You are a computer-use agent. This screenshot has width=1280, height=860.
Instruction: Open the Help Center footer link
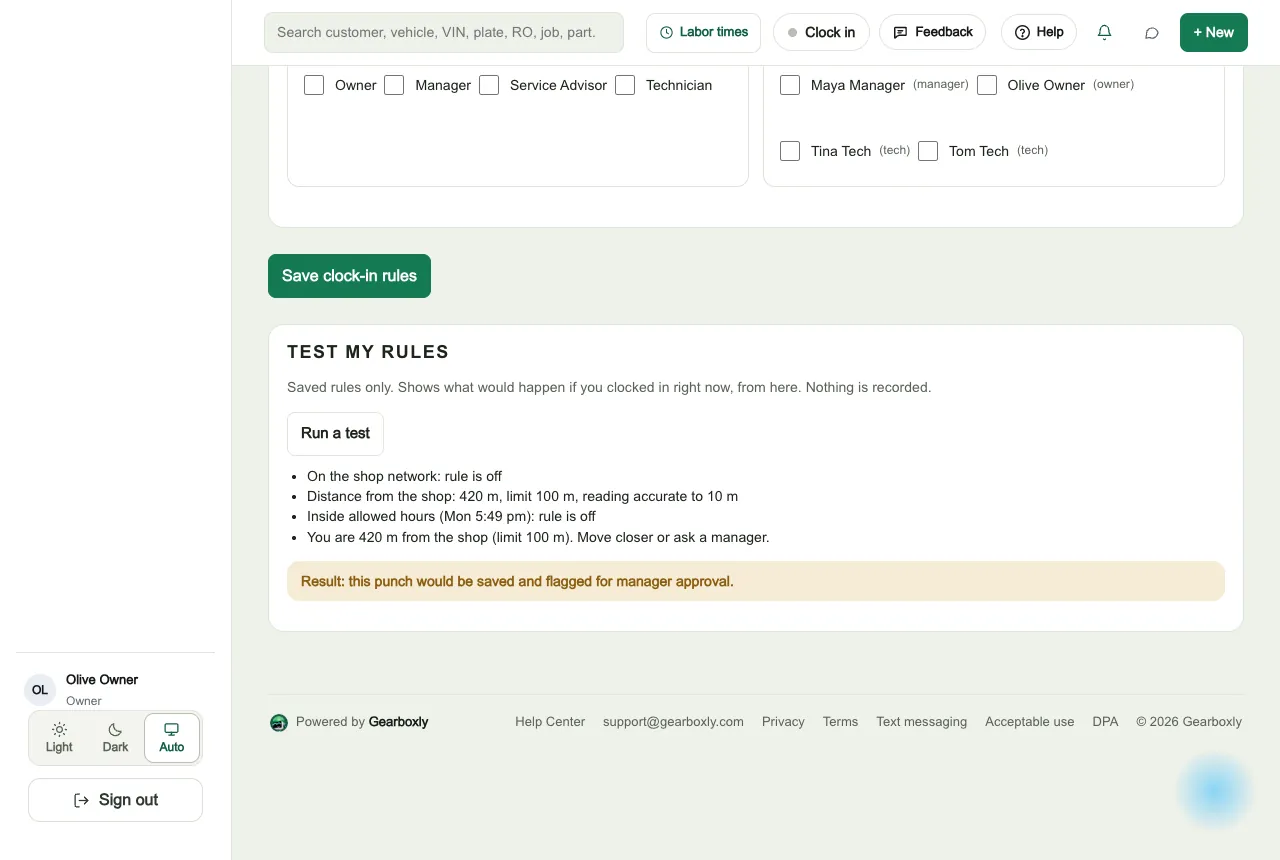(x=550, y=722)
